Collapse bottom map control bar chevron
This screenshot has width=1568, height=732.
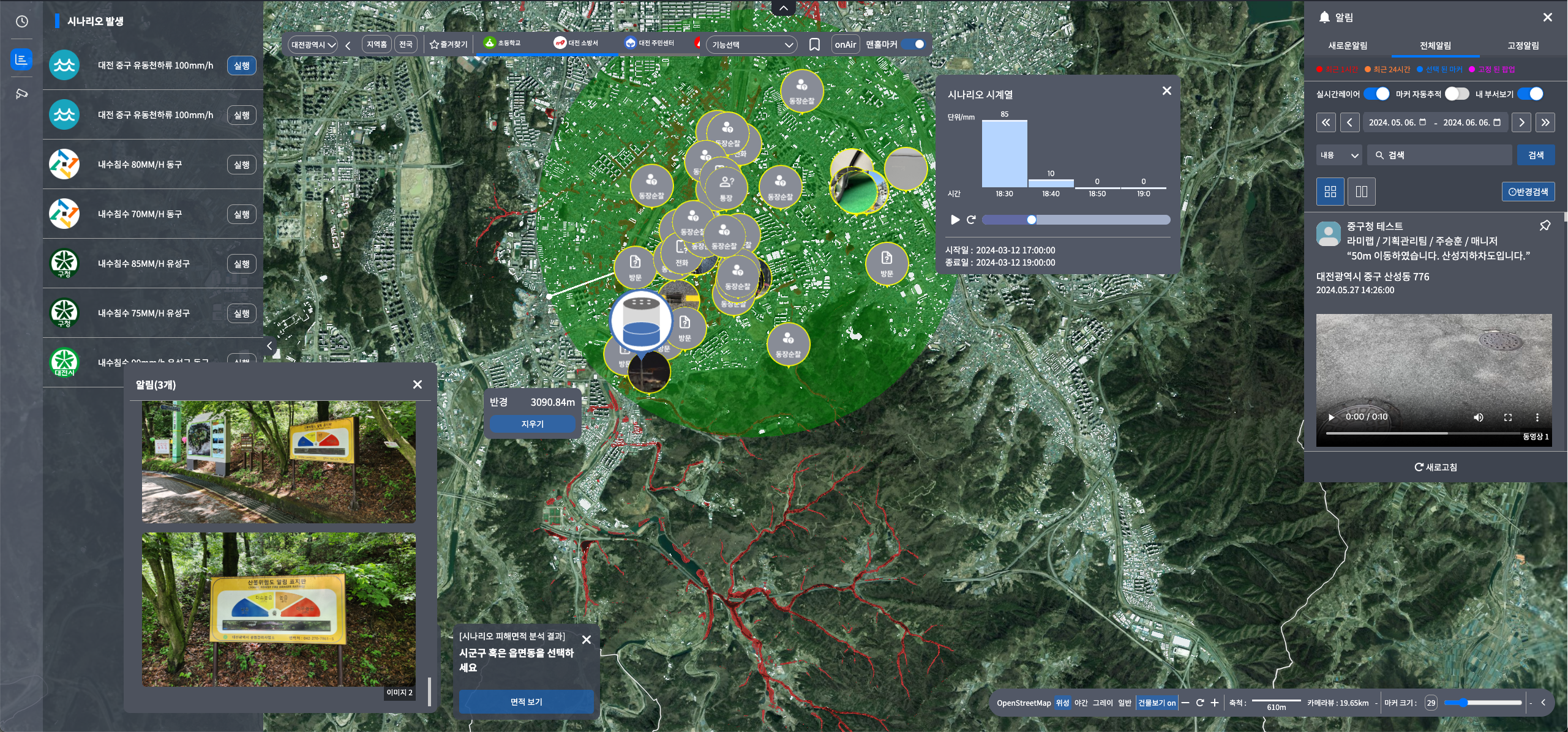pyautogui.click(x=1543, y=703)
